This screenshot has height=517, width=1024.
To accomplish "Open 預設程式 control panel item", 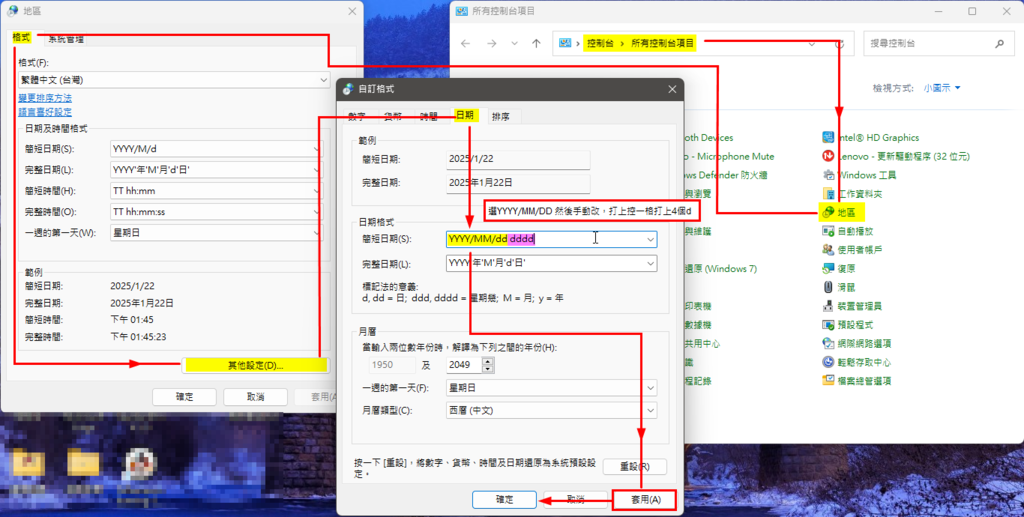I will click(848, 324).
